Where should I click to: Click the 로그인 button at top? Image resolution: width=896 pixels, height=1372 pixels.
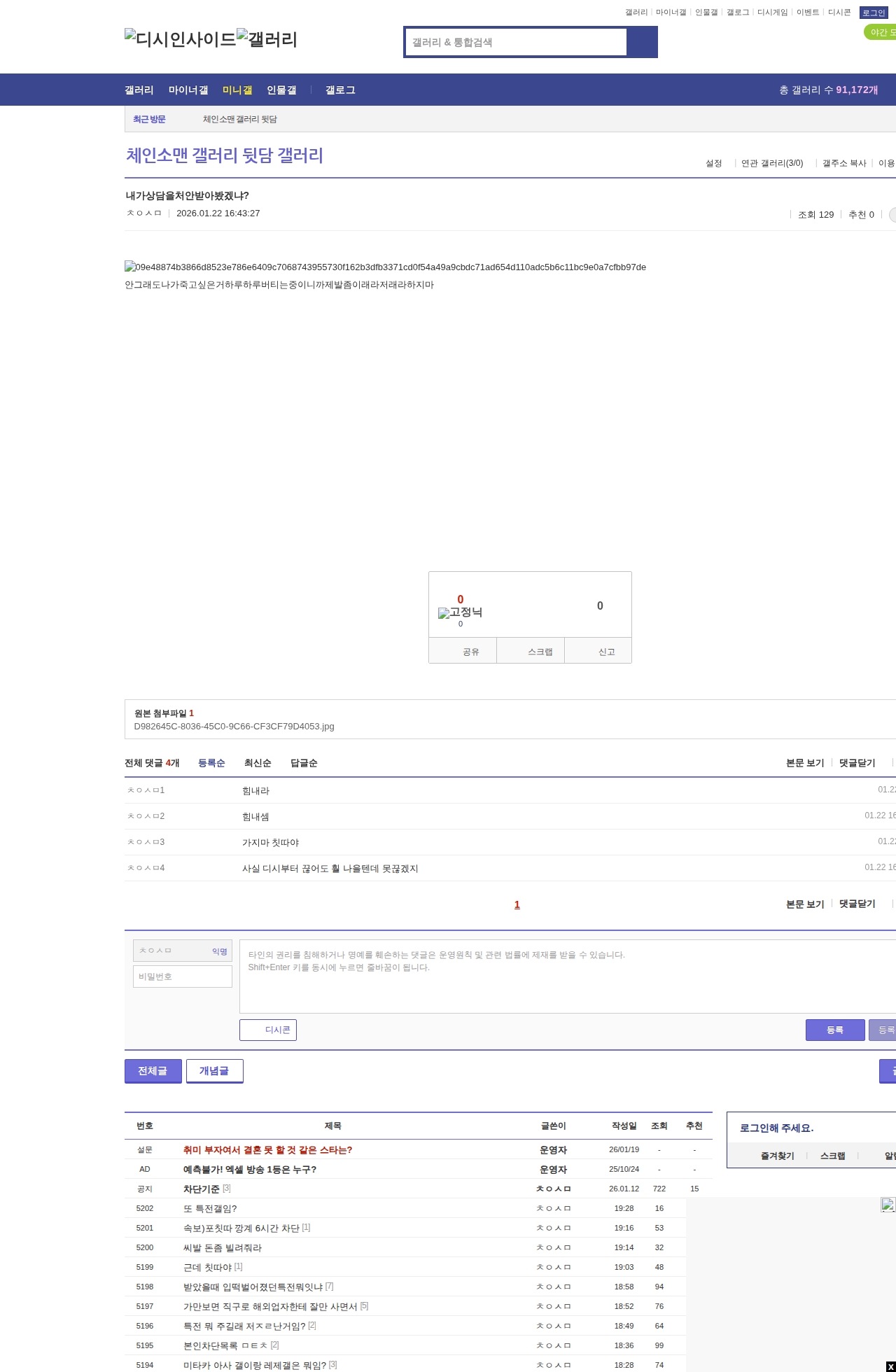click(874, 13)
